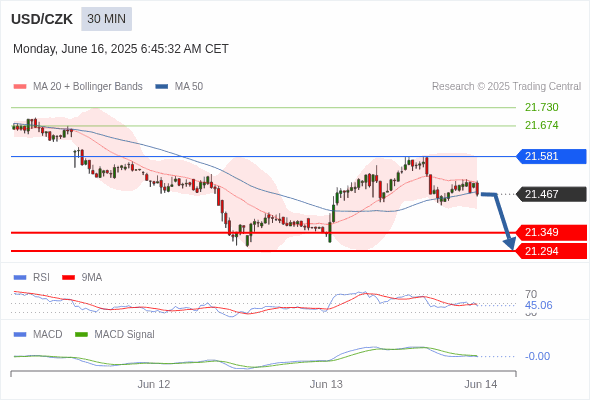This screenshot has width=590, height=400.
Task: Click the green 21.674 resistance label
Action: point(541,125)
